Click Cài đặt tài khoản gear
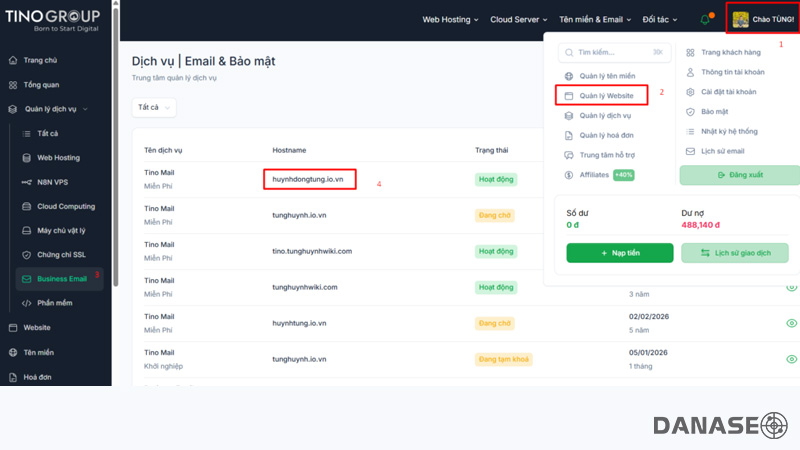Viewport: 800px width, 450px height. (x=689, y=92)
